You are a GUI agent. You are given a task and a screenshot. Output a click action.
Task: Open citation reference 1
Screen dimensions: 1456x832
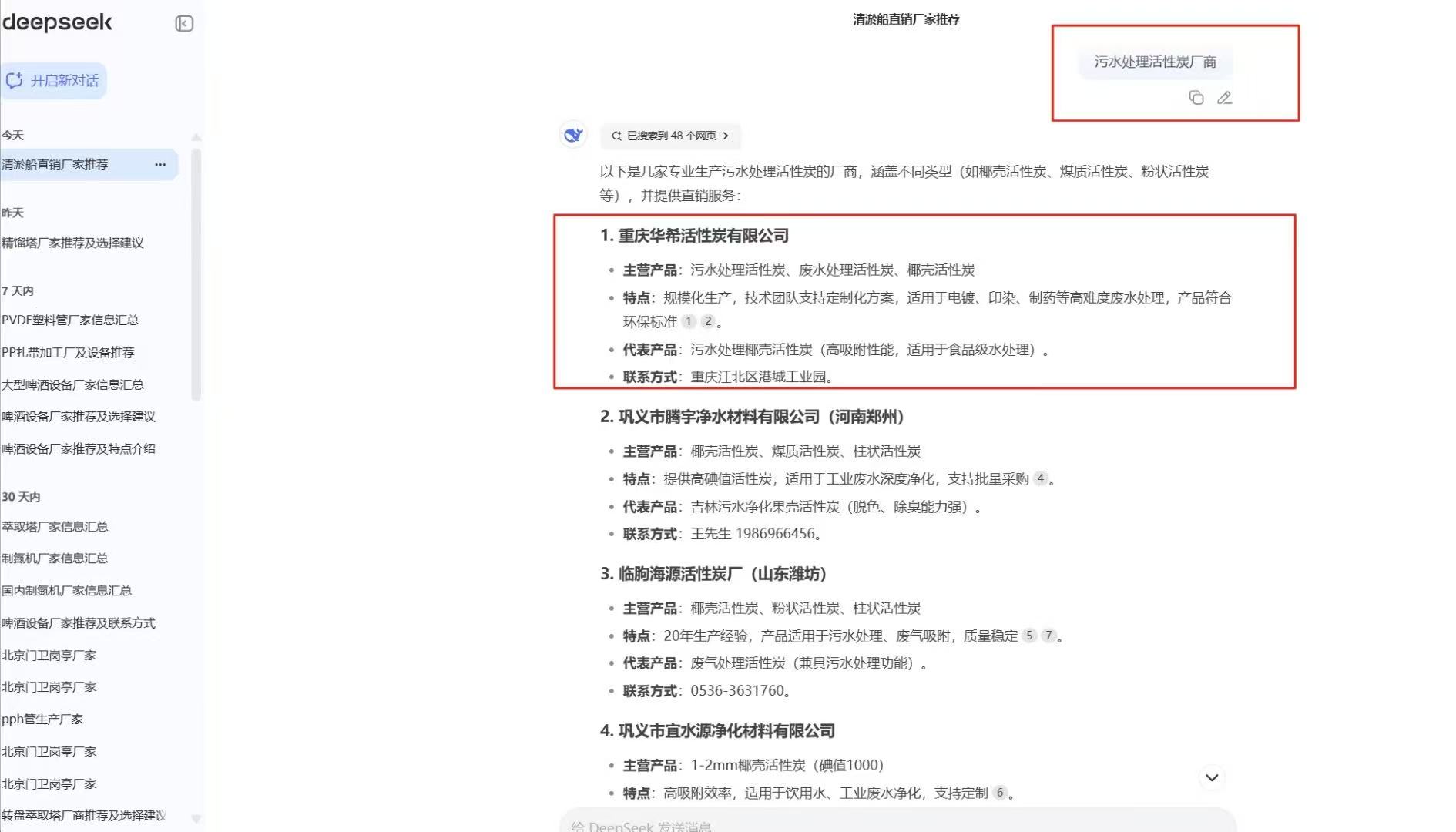[x=689, y=321]
